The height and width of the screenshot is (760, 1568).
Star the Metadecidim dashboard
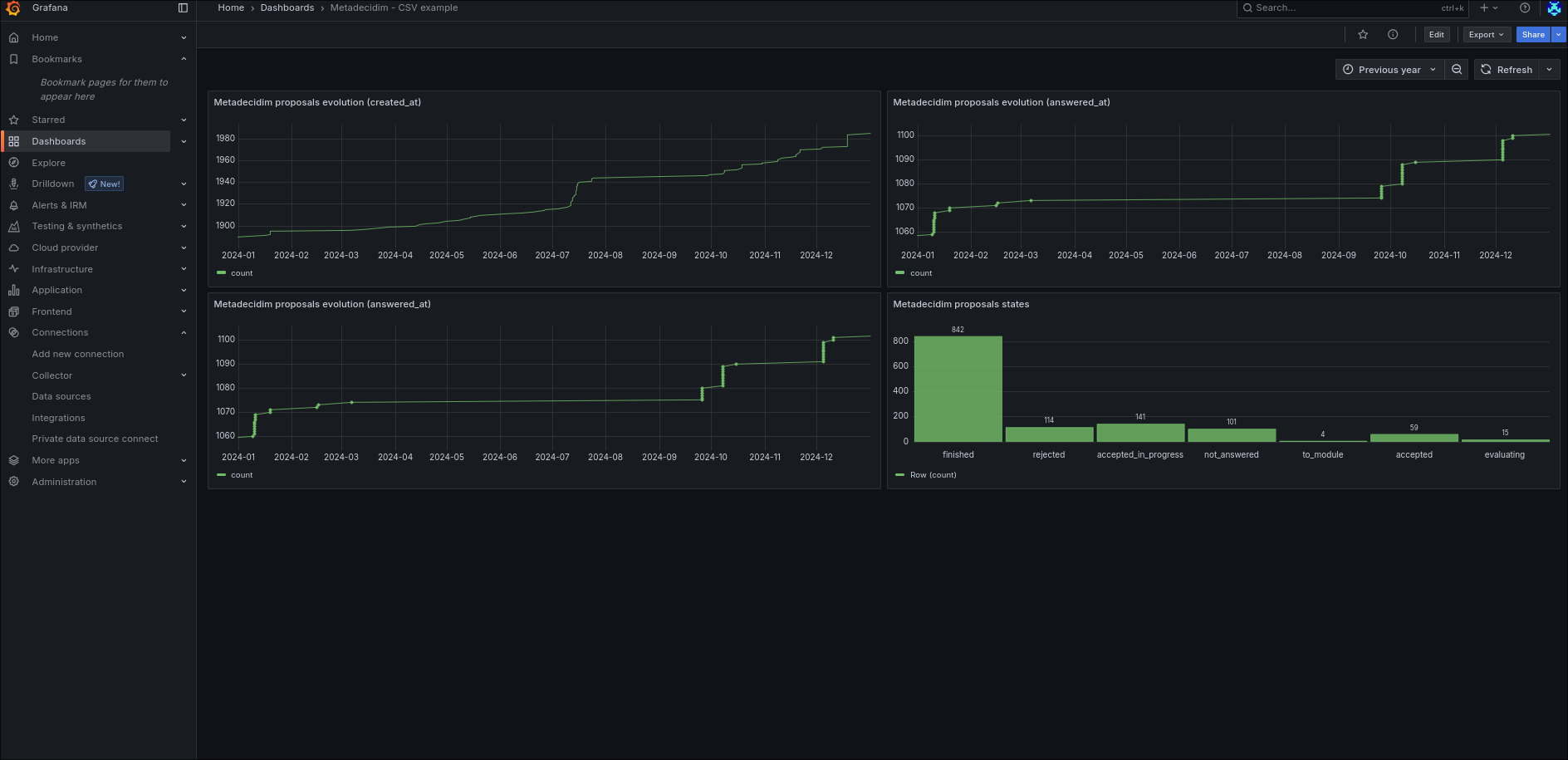pos(1362,34)
